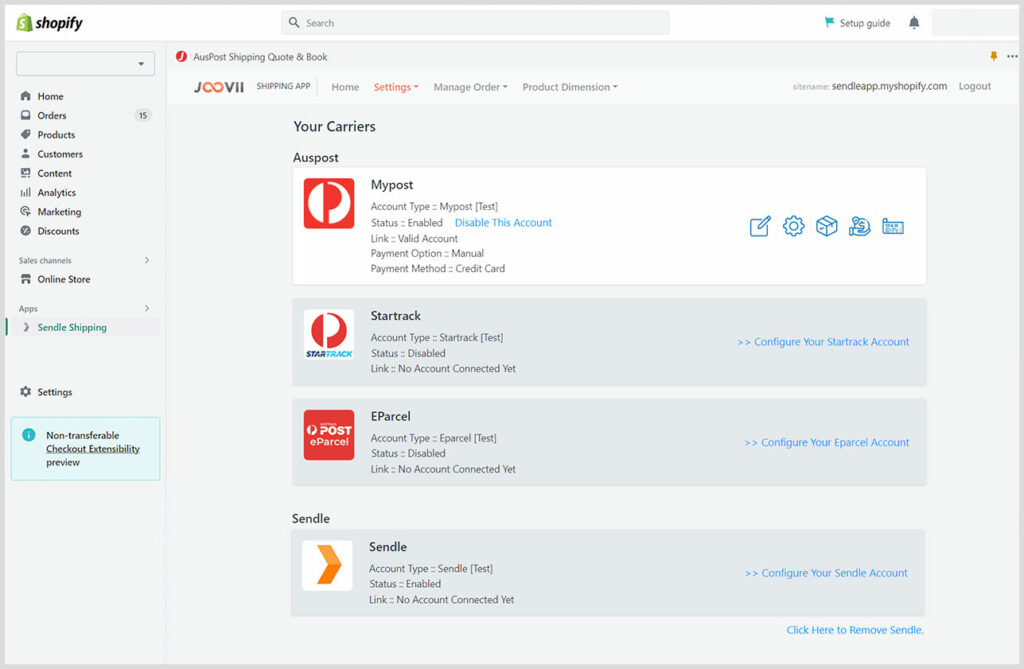Click the Mypost parcel box icon

(x=827, y=226)
